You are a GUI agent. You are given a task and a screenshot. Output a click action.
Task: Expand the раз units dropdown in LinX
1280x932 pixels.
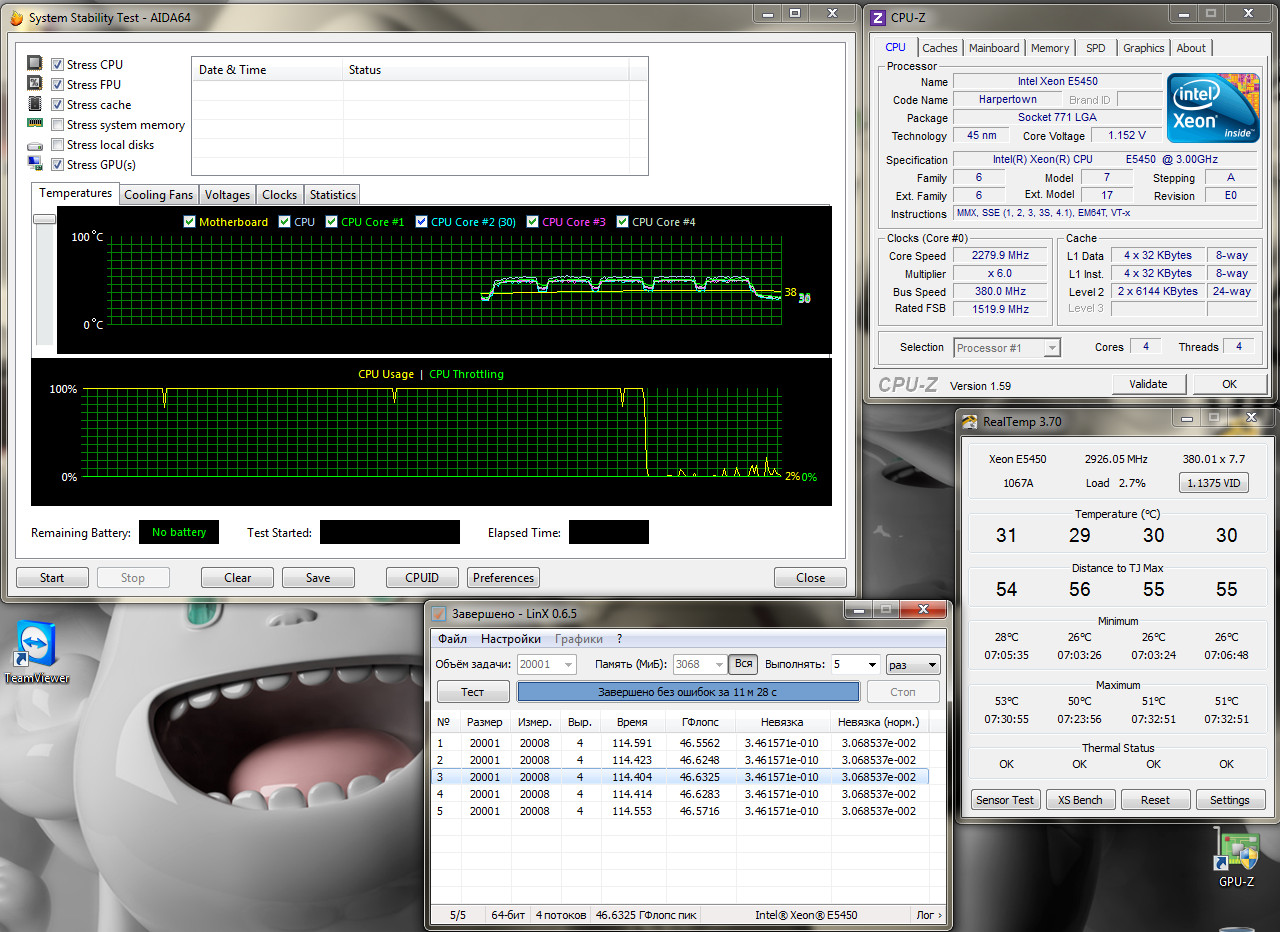click(913, 664)
